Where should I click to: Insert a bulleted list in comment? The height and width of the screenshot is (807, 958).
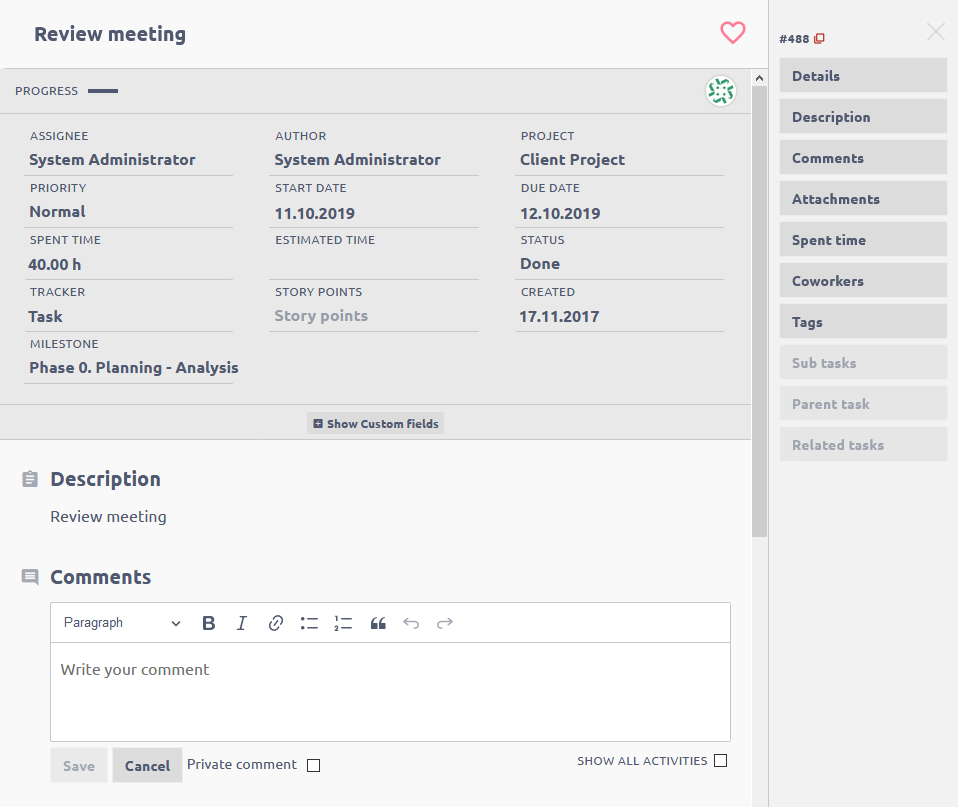(309, 623)
